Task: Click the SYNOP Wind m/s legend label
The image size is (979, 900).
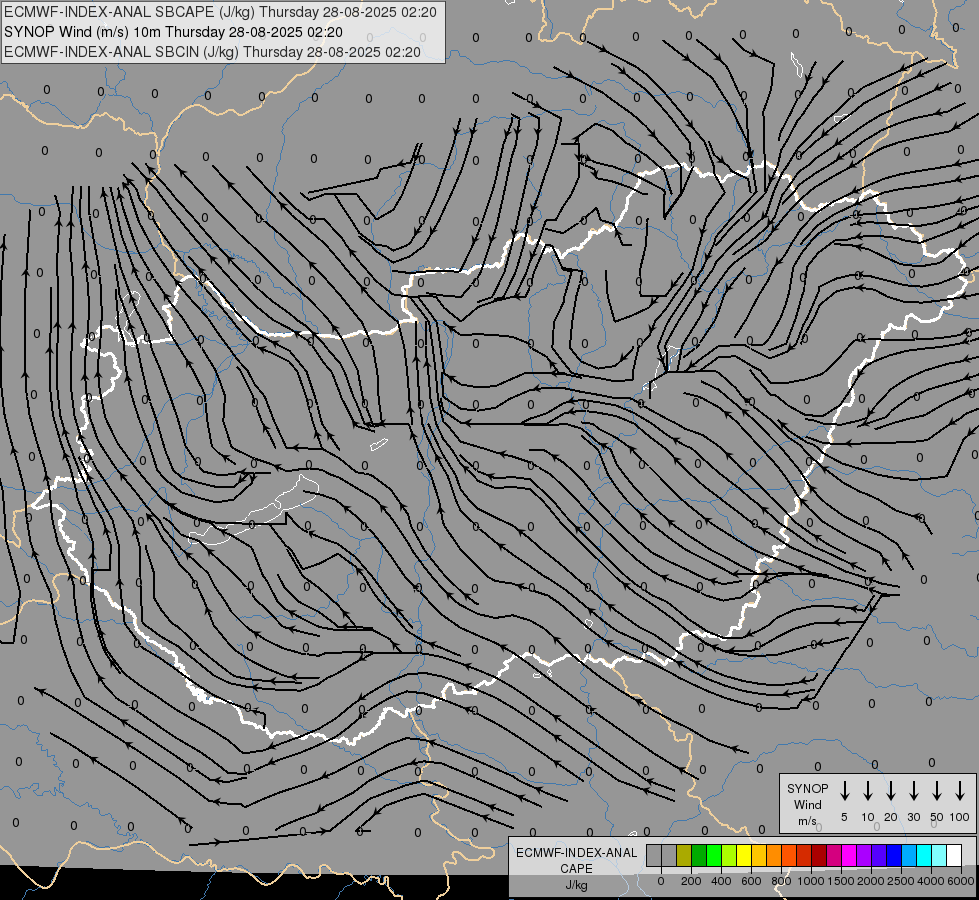Action: [x=807, y=804]
